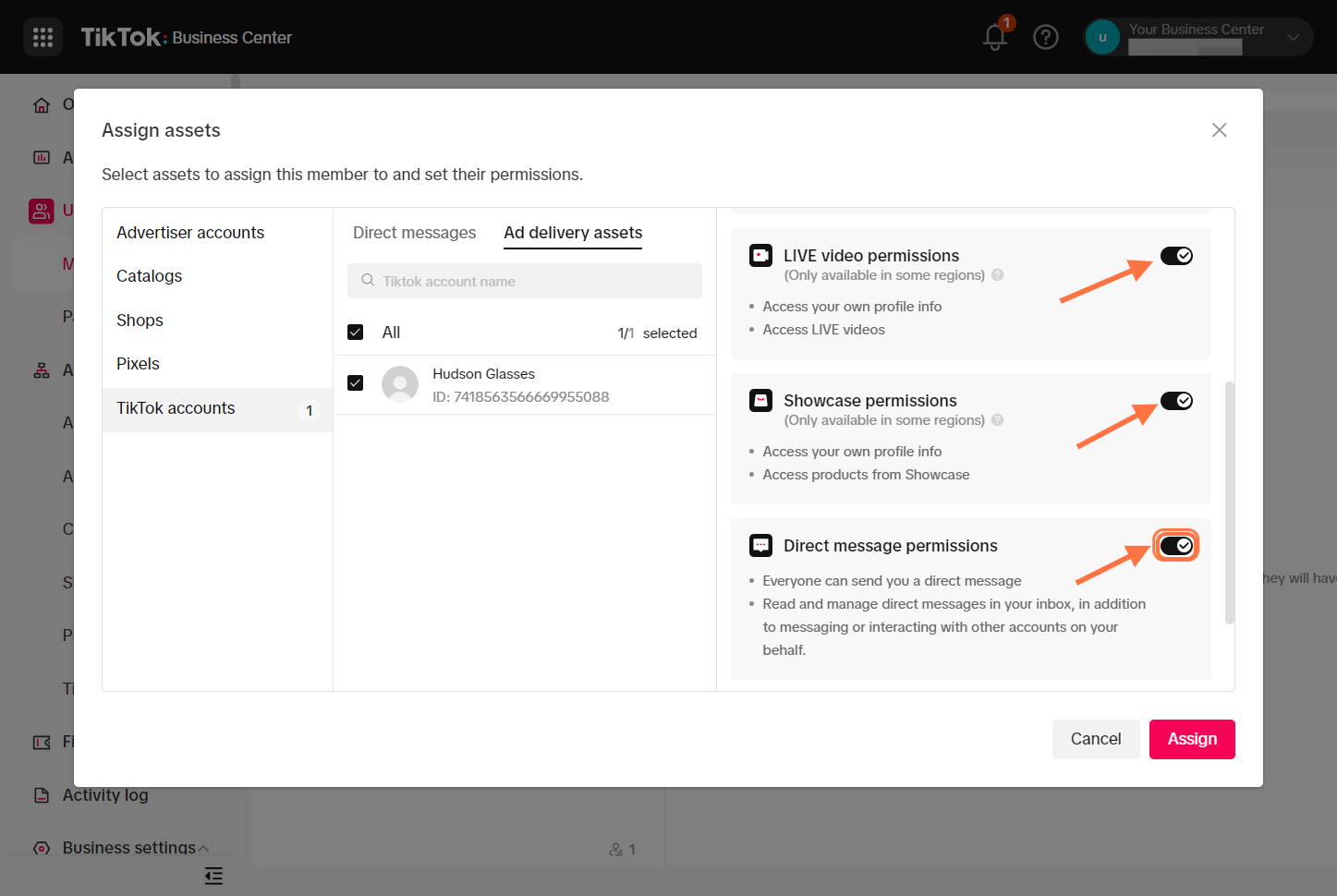Click the Assign button
The width and height of the screenshot is (1337, 896).
pyautogui.click(x=1191, y=739)
